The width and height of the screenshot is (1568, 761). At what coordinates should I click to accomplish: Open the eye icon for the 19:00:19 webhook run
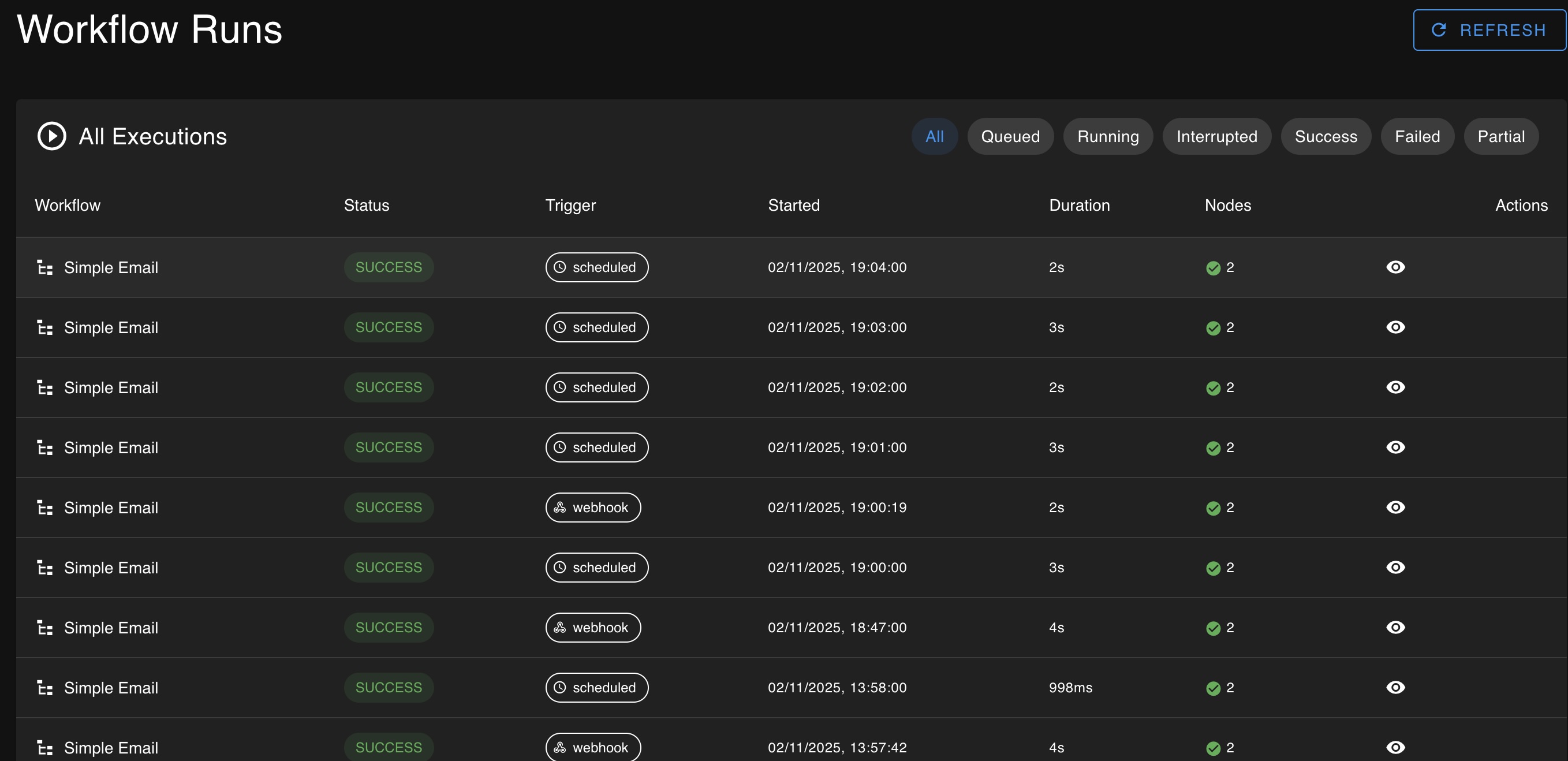coord(1395,507)
